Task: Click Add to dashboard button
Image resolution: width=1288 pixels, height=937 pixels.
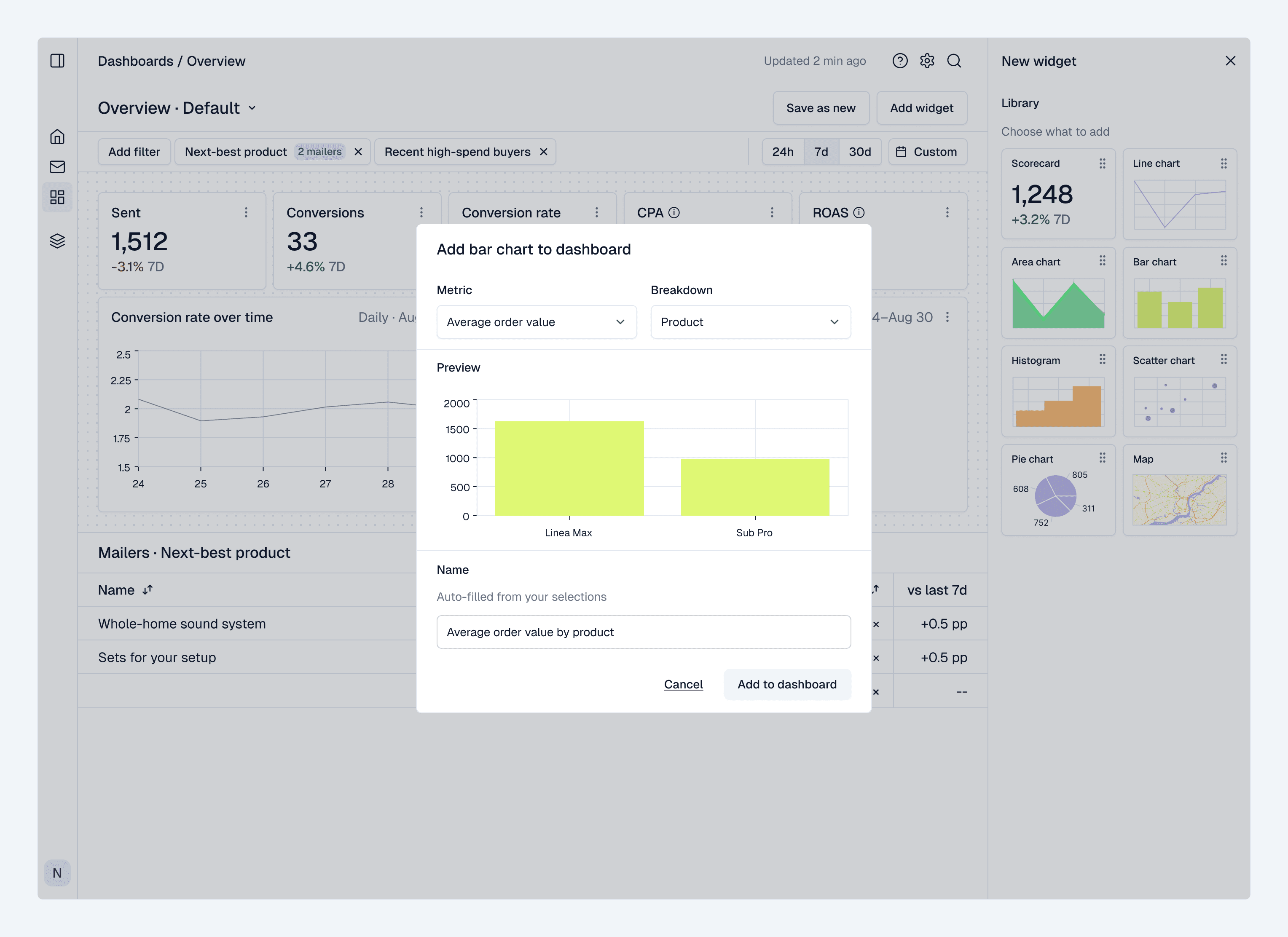Action: click(x=787, y=685)
